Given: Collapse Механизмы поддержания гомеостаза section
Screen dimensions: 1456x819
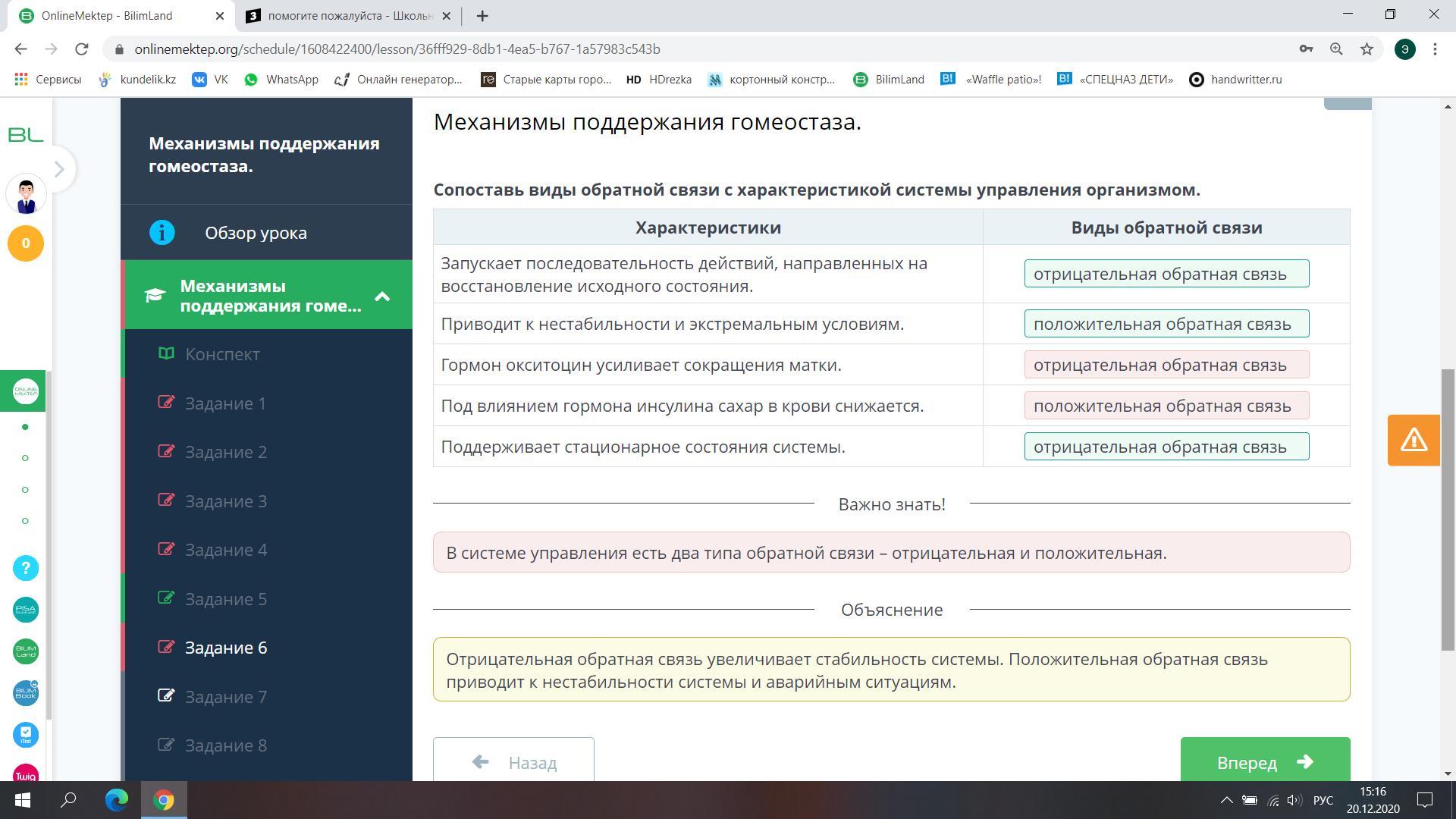Looking at the screenshot, I should click(x=382, y=297).
